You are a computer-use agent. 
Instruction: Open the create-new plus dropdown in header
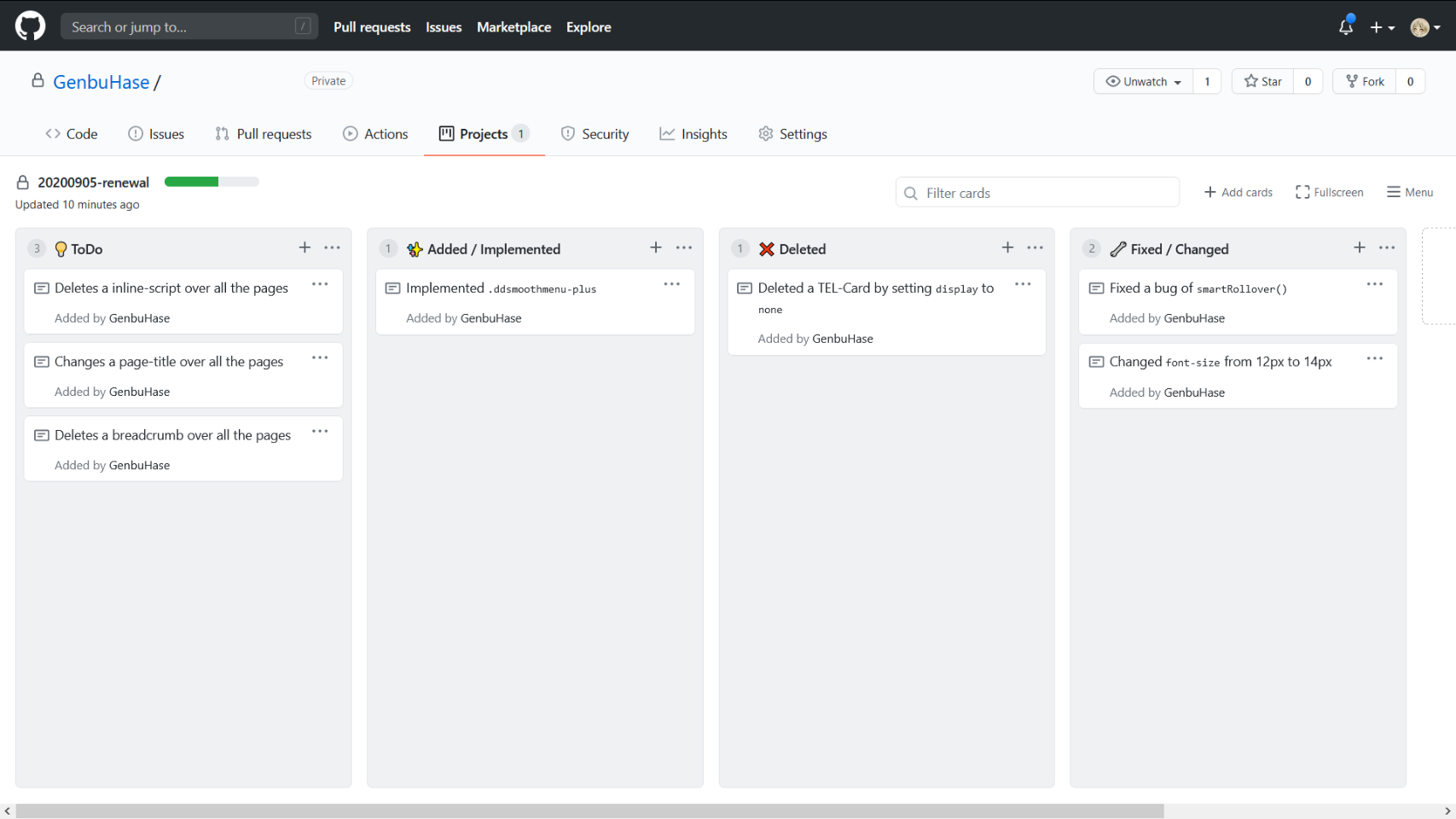click(1382, 27)
